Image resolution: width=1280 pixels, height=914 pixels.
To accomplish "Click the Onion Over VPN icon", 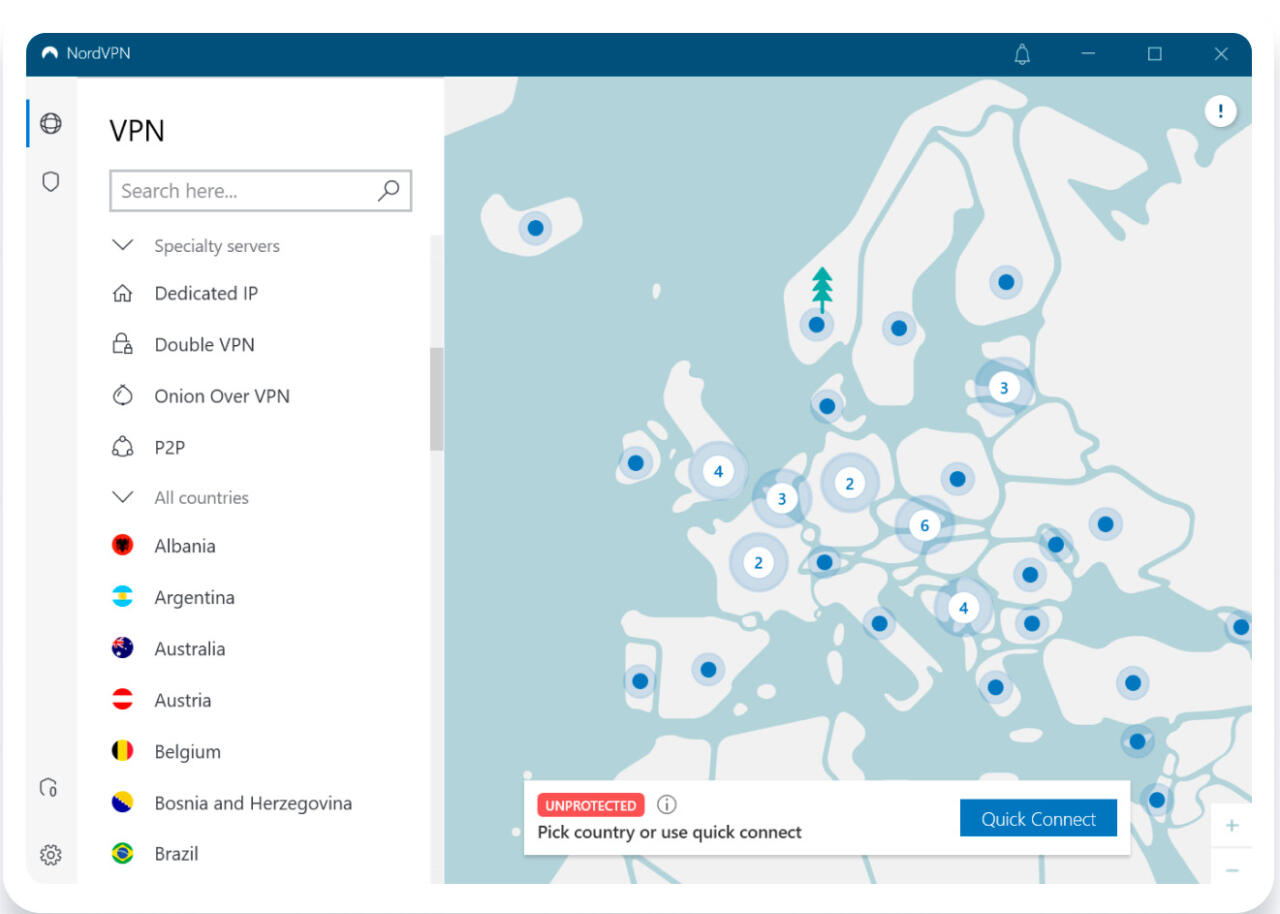I will pyautogui.click(x=122, y=395).
